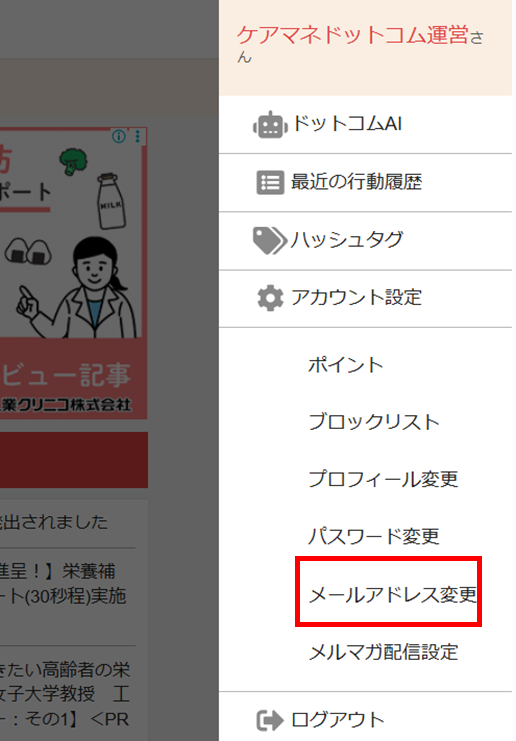
Task: Click the list icon for 最近の行動履歴
Action: tap(270, 182)
